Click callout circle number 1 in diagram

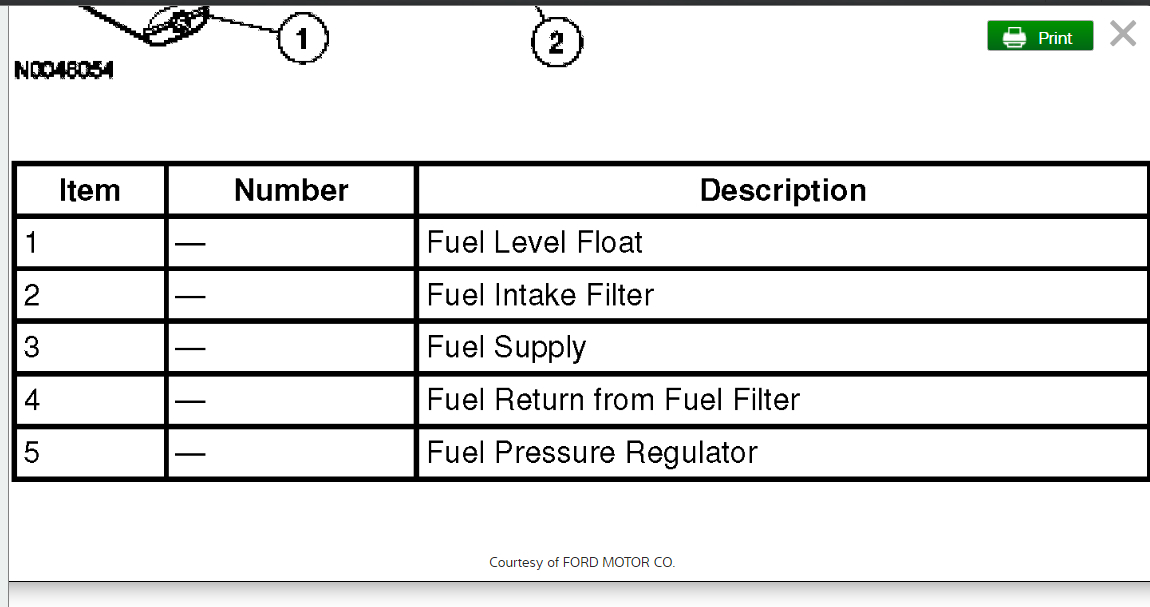click(302, 39)
